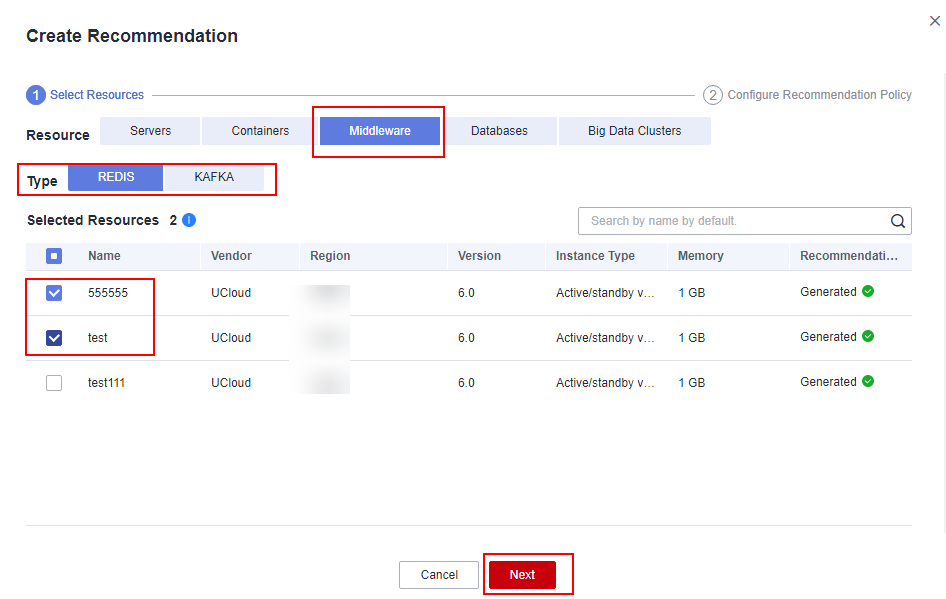This screenshot has width=946, height=599.
Task: Click the Next button
Action: (x=522, y=575)
